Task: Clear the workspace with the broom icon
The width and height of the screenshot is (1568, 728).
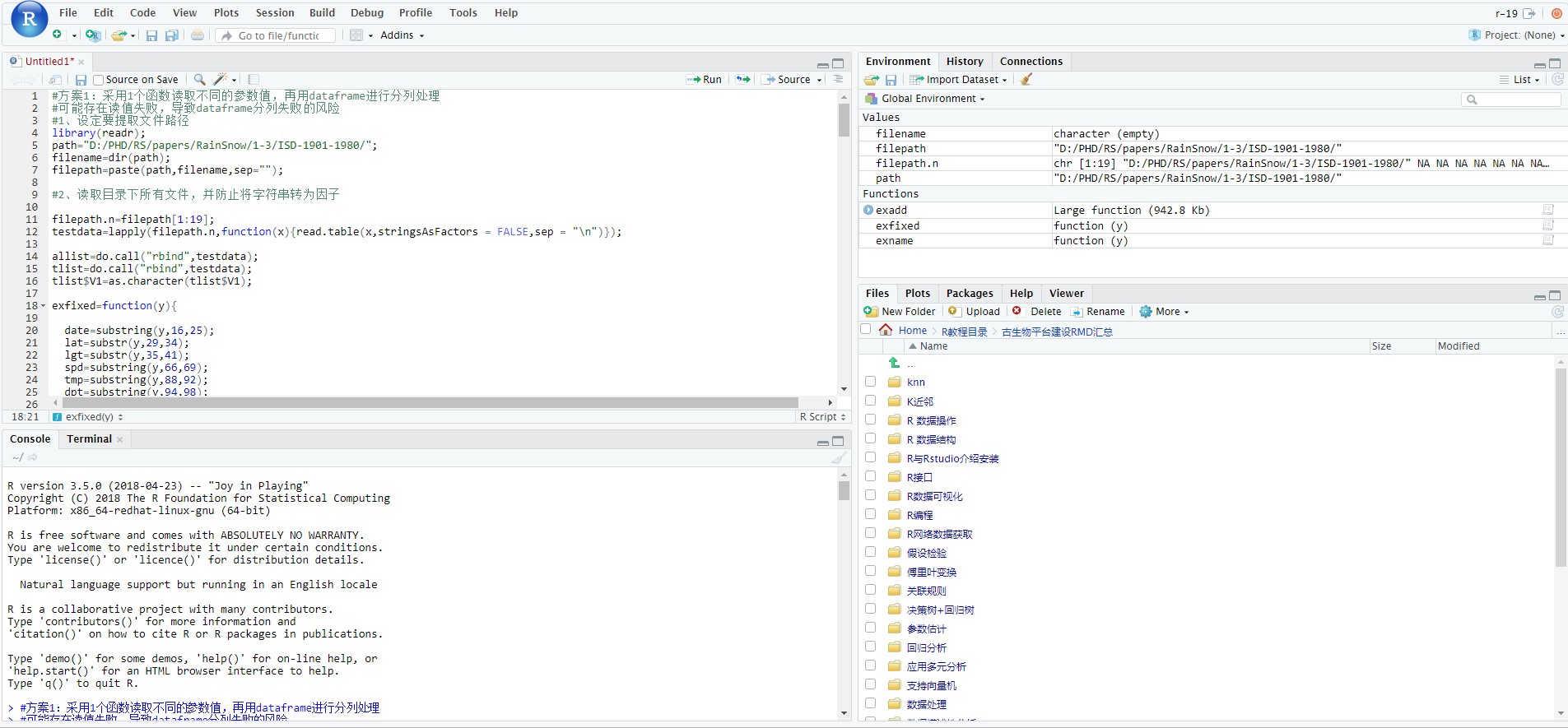Action: pos(1026,80)
